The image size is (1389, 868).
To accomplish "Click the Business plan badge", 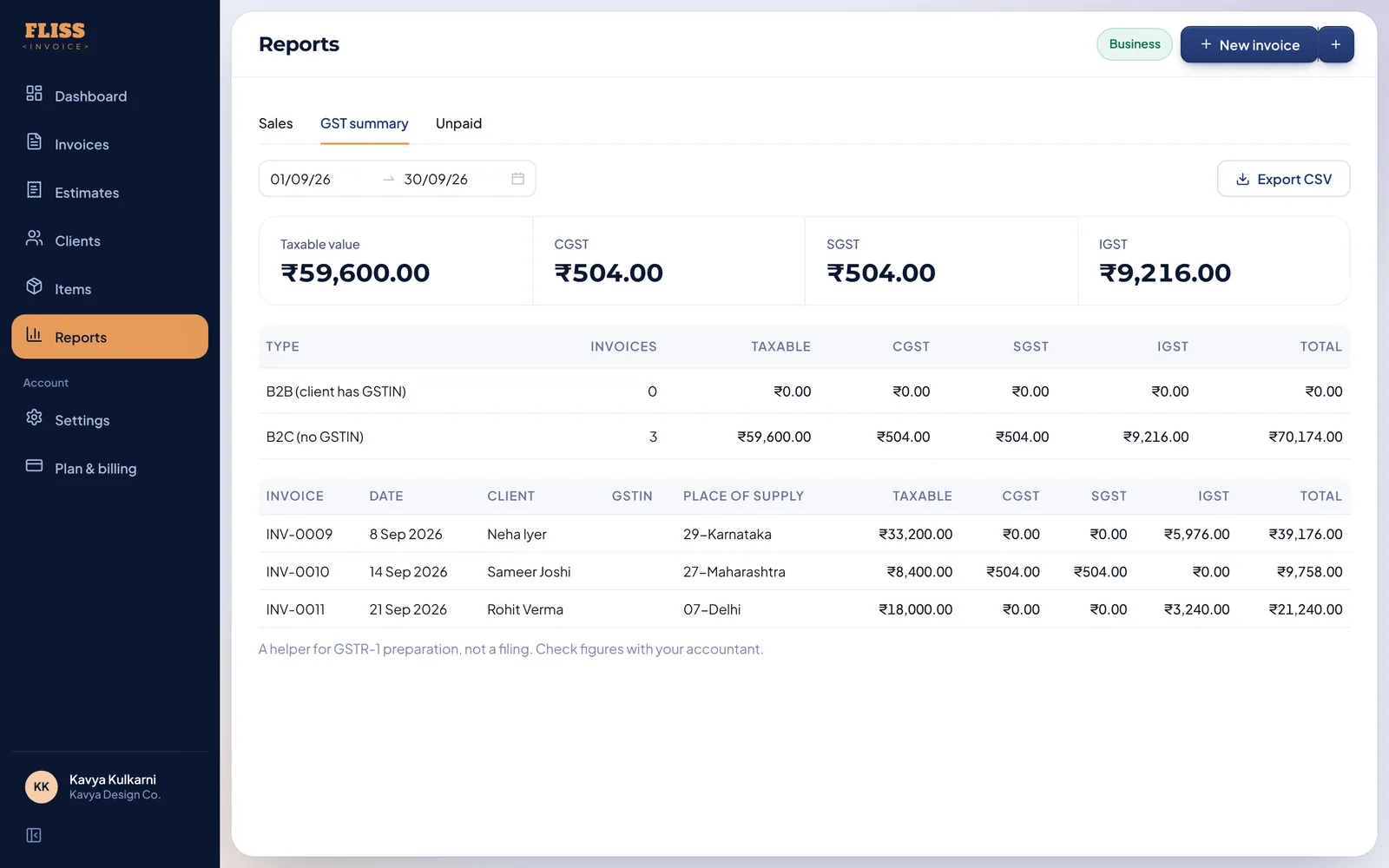I will click(x=1135, y=44).
